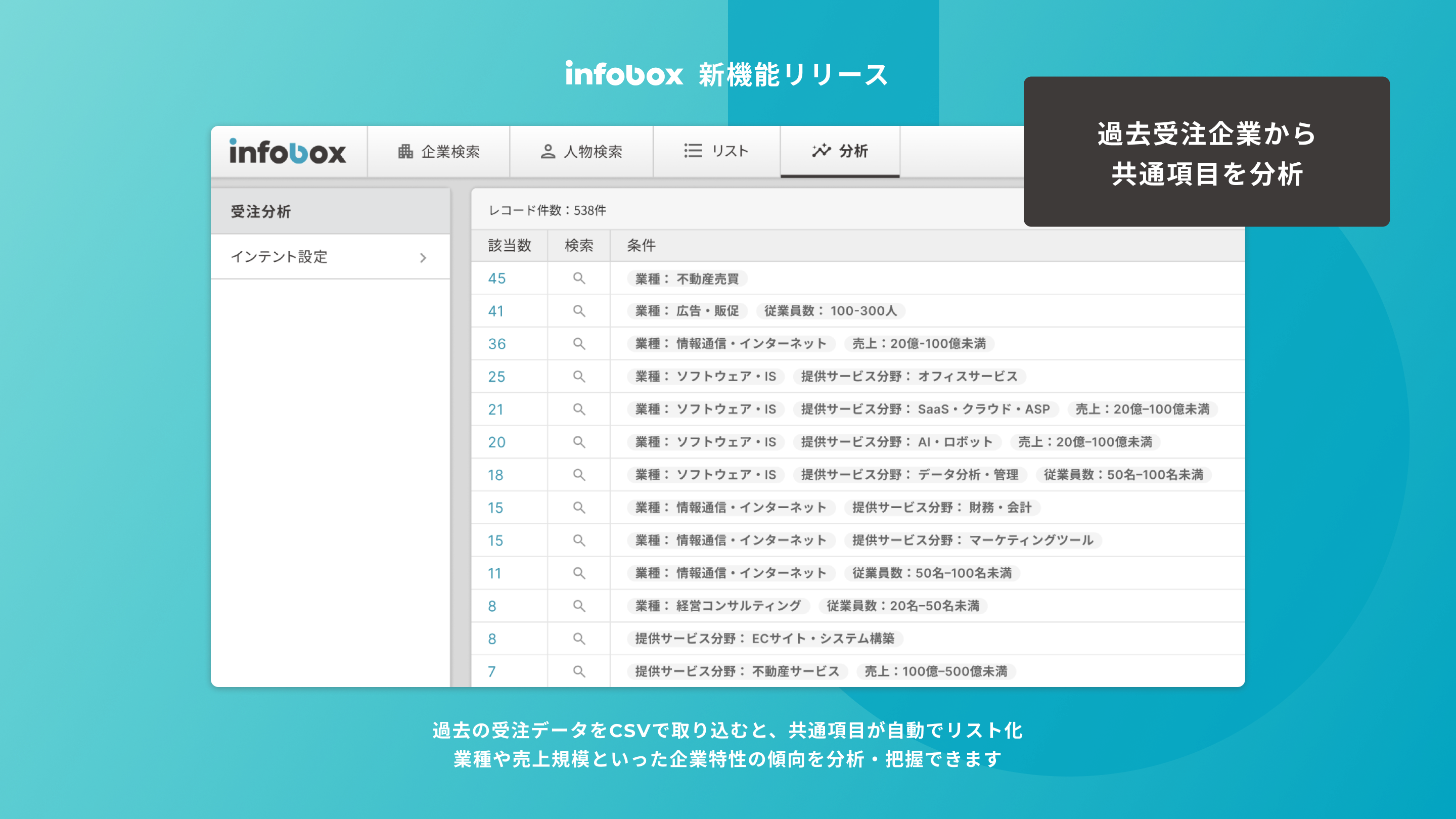The width and height of the screenshot is (1456, 819).
Task: Select 受注分析 in the sidebar
Action: [x=331, y=211]
